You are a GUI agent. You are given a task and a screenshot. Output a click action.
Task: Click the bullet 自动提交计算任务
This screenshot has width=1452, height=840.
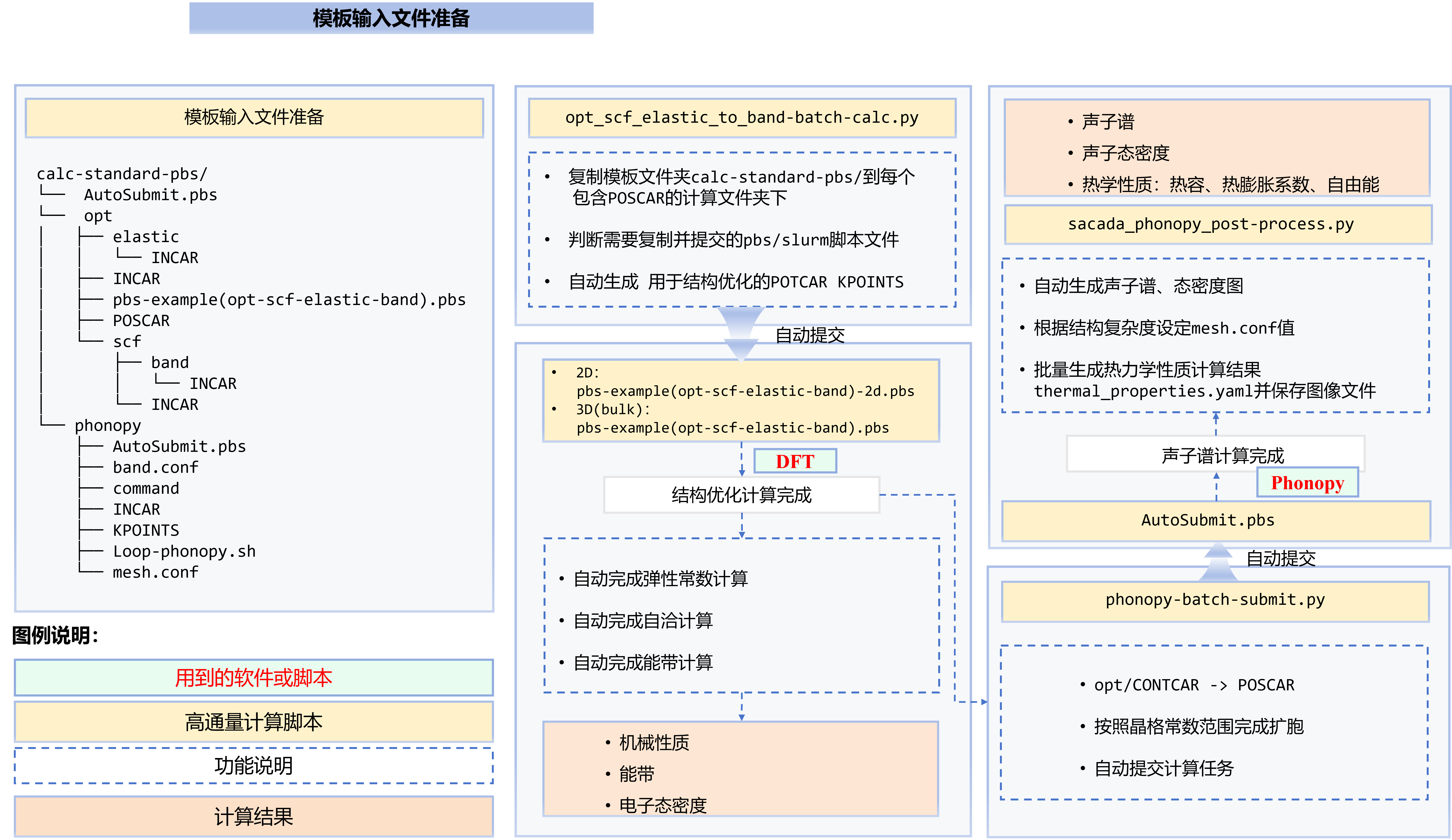[x=1163, y=769]
